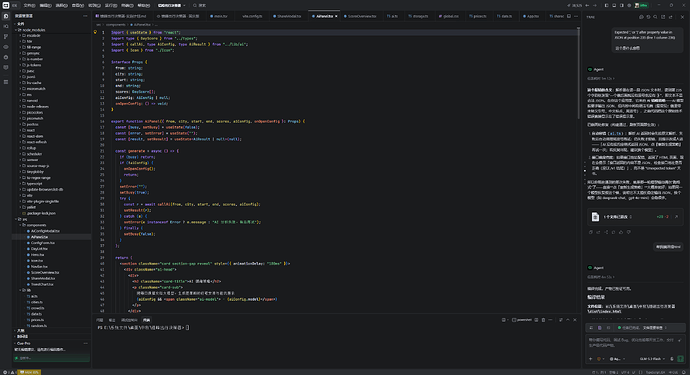Click navigate forward arrow in title bar
The height and width of the screenshot is (375, 690).
click(595, 5)
